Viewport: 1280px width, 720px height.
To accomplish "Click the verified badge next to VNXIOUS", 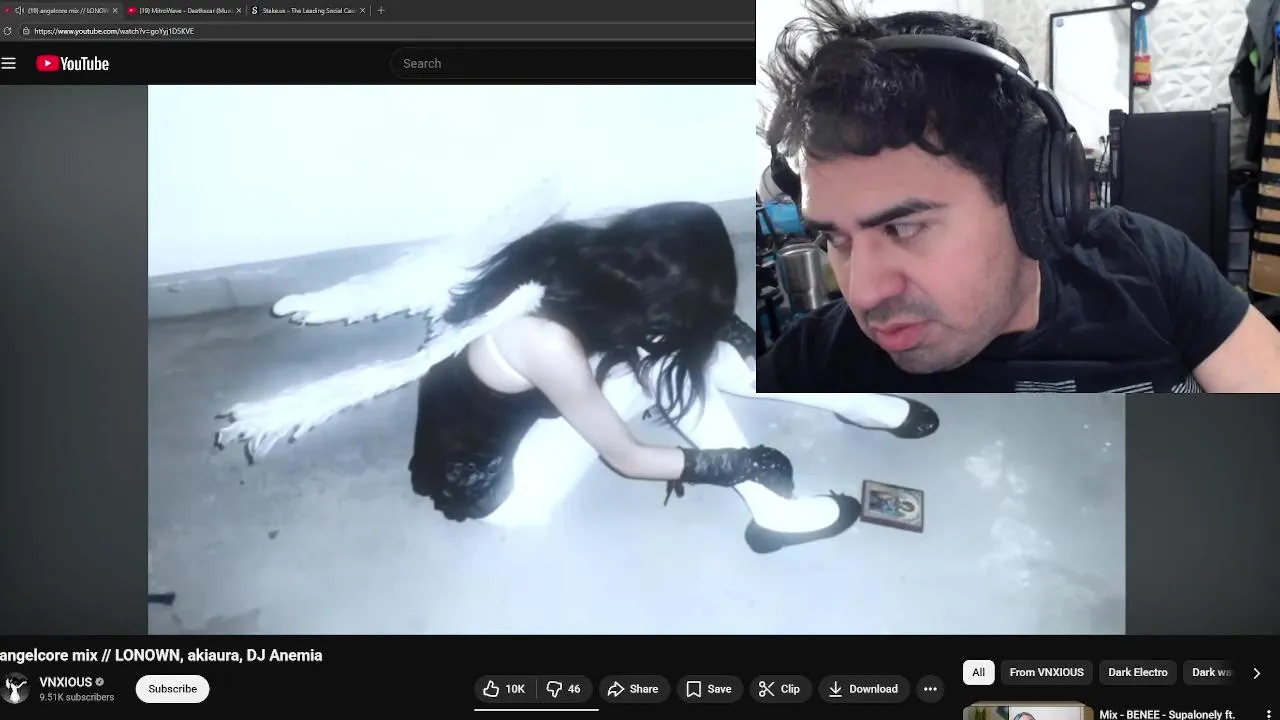I will coord(99,682).
